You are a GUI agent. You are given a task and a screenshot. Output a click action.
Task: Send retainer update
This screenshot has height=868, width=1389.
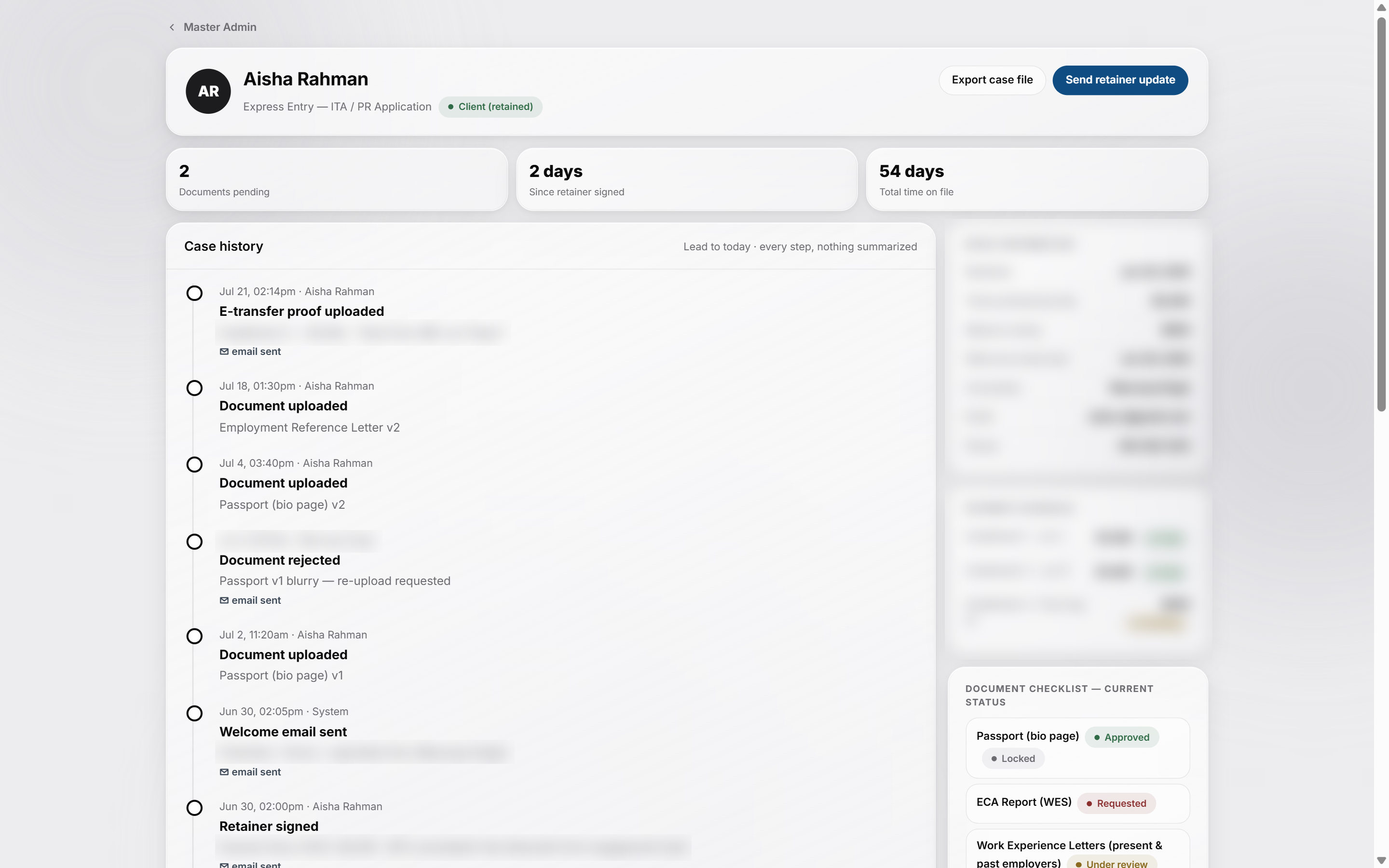(1120, 80)
